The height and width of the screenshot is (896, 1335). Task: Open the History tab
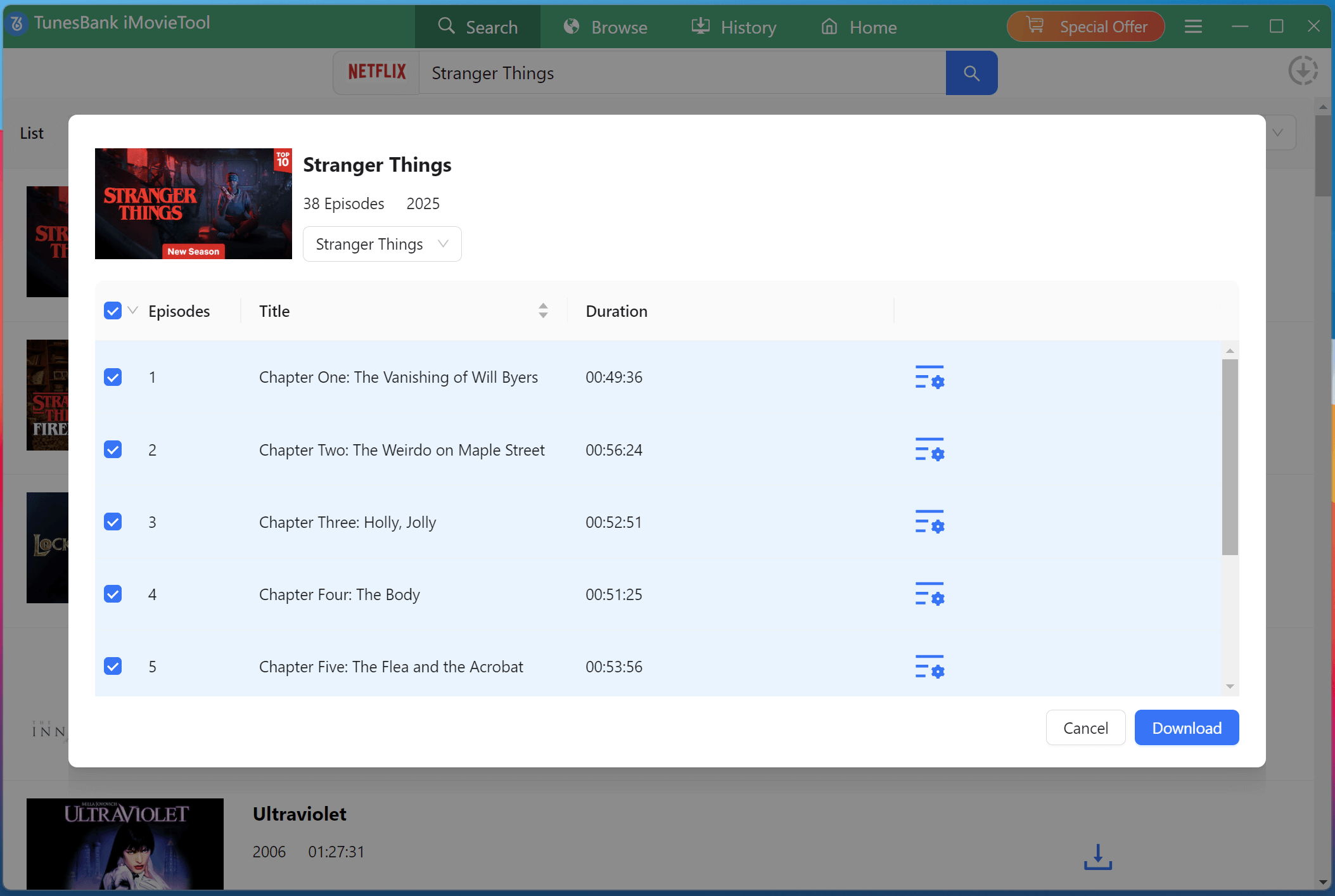[x=734, y=27]
